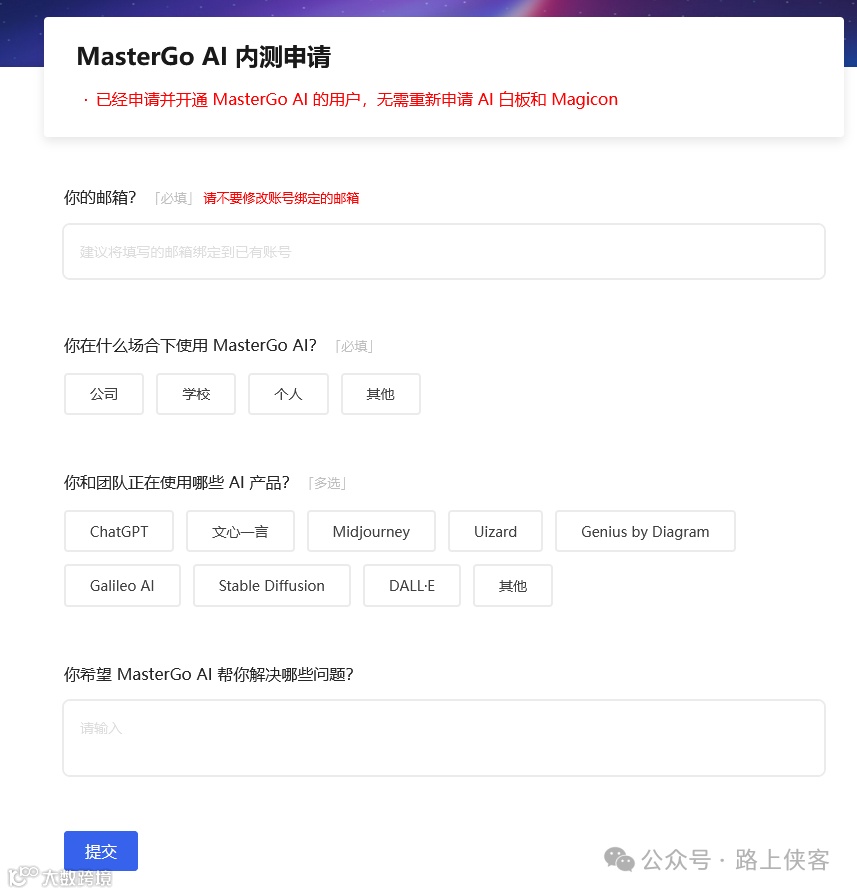Select the 公司 usage option

104,394
